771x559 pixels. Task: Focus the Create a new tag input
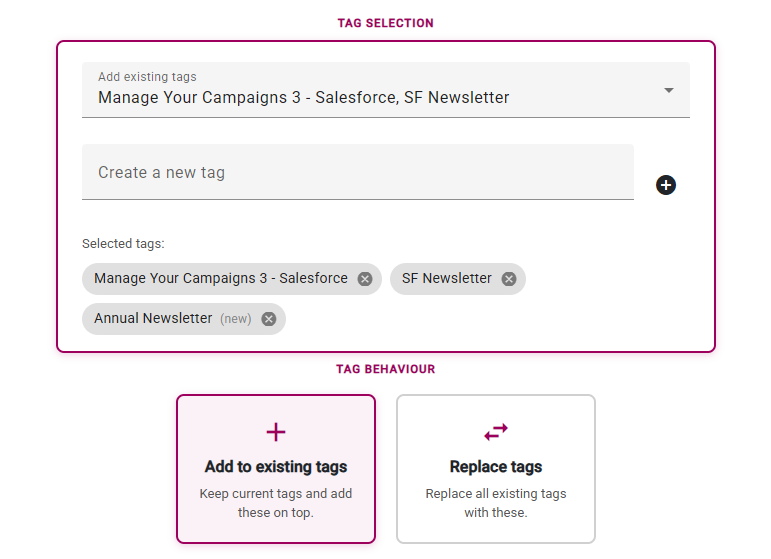(x=358, y=172)
